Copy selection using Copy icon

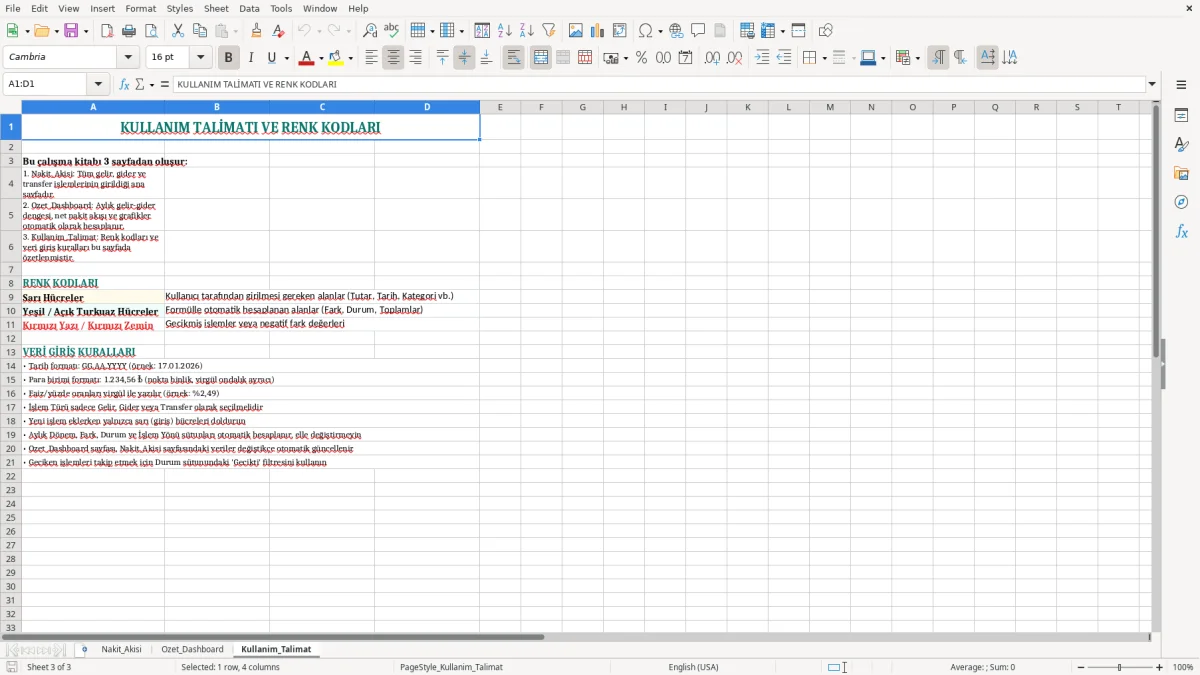200,31
